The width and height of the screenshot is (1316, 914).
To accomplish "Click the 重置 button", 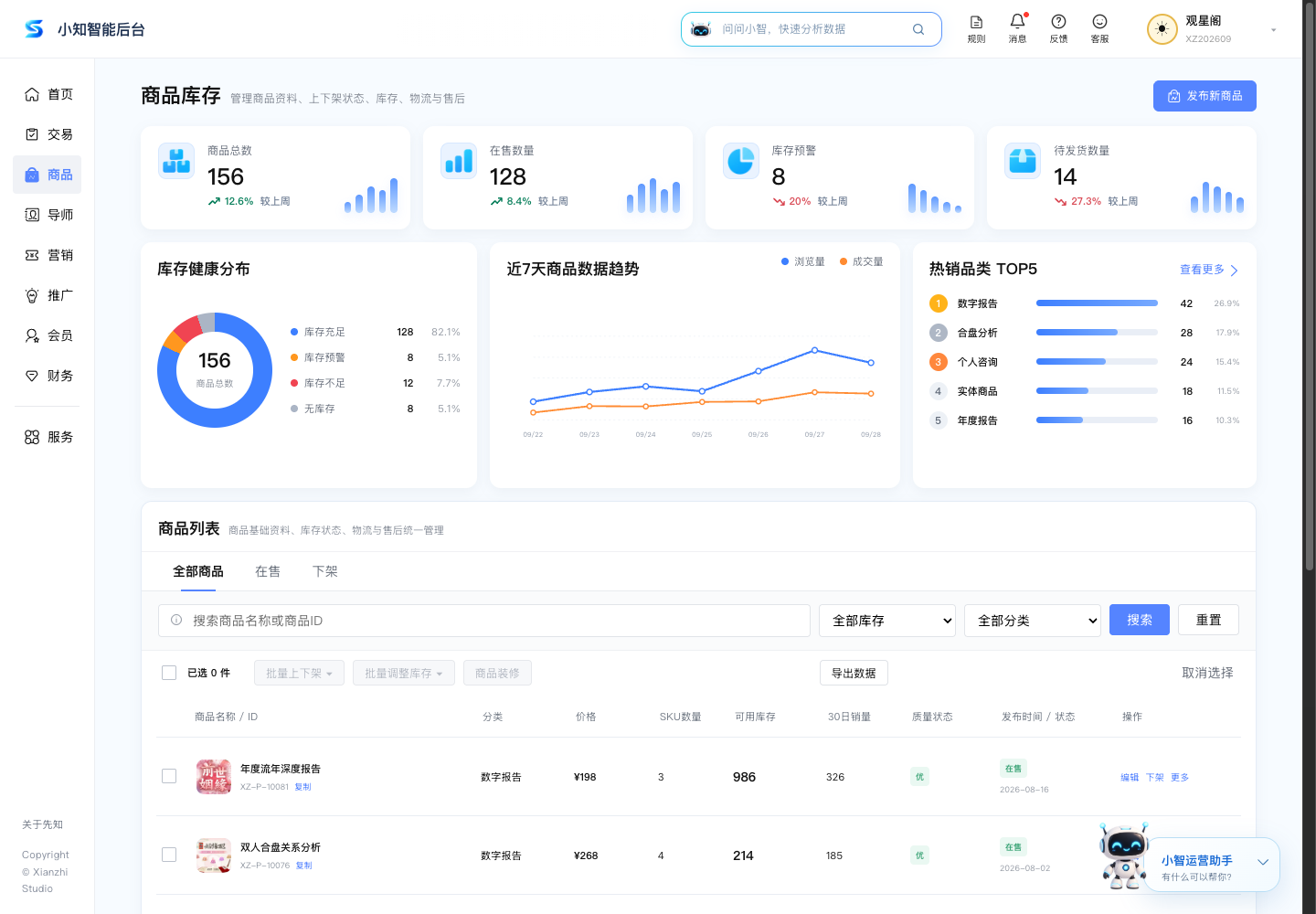I will [1208, 620].
